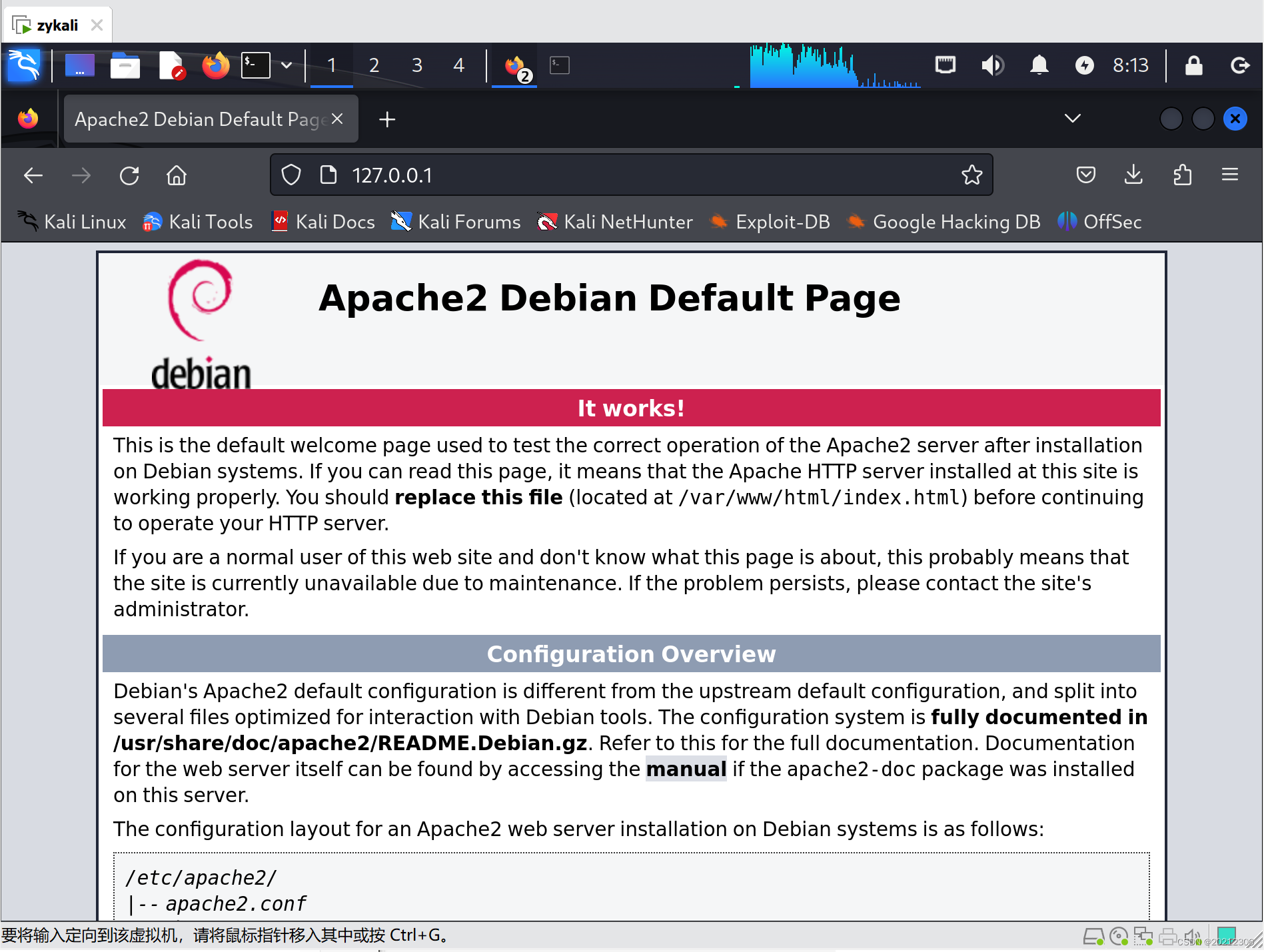
Task: Open the Kali NetHunter bookmark
Action: point(615,222)
